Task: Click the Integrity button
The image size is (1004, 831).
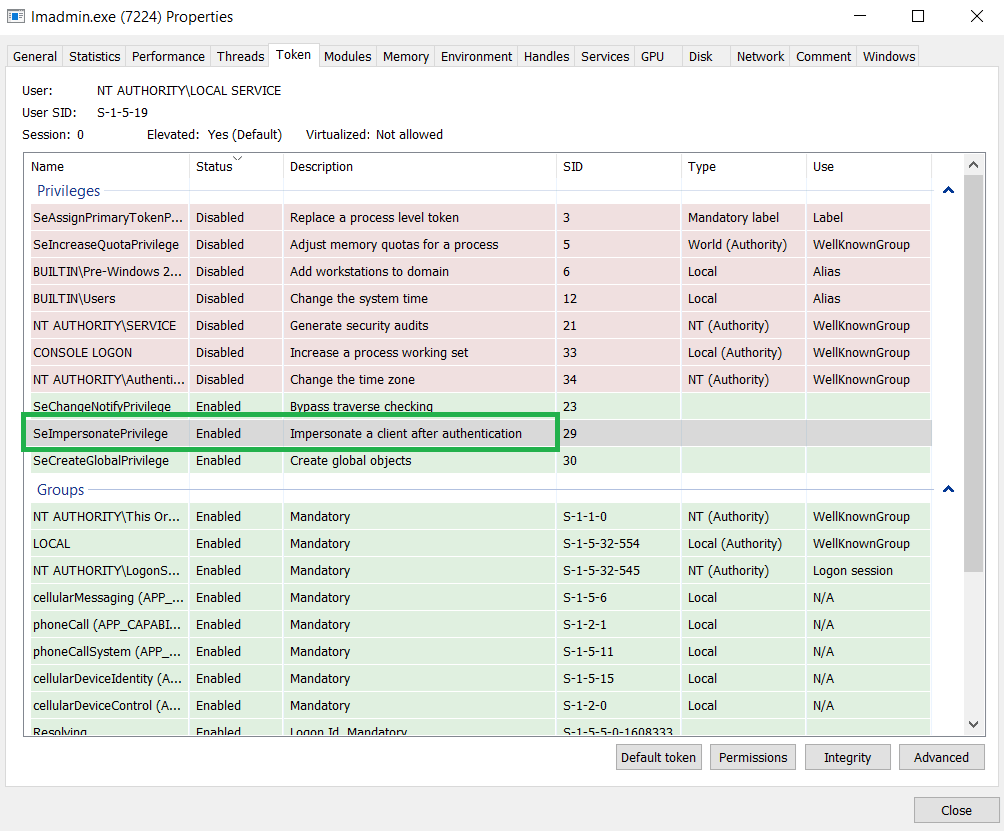Action: pyautogui.click(x=847, y=757)
